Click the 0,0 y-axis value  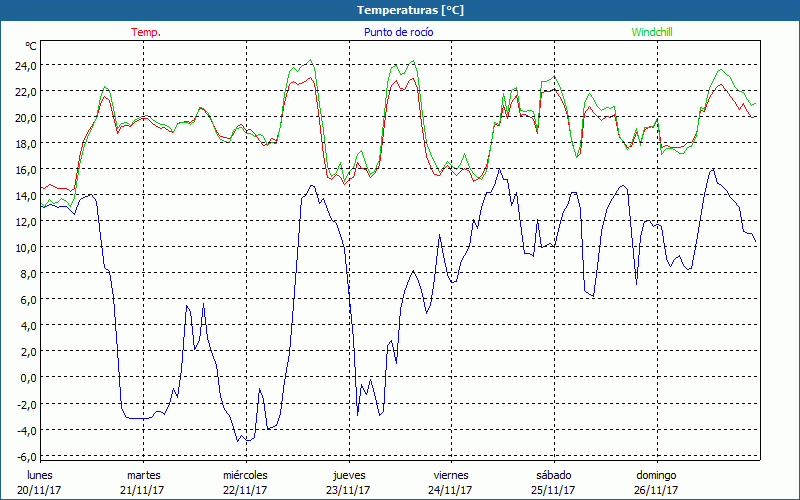27,377
